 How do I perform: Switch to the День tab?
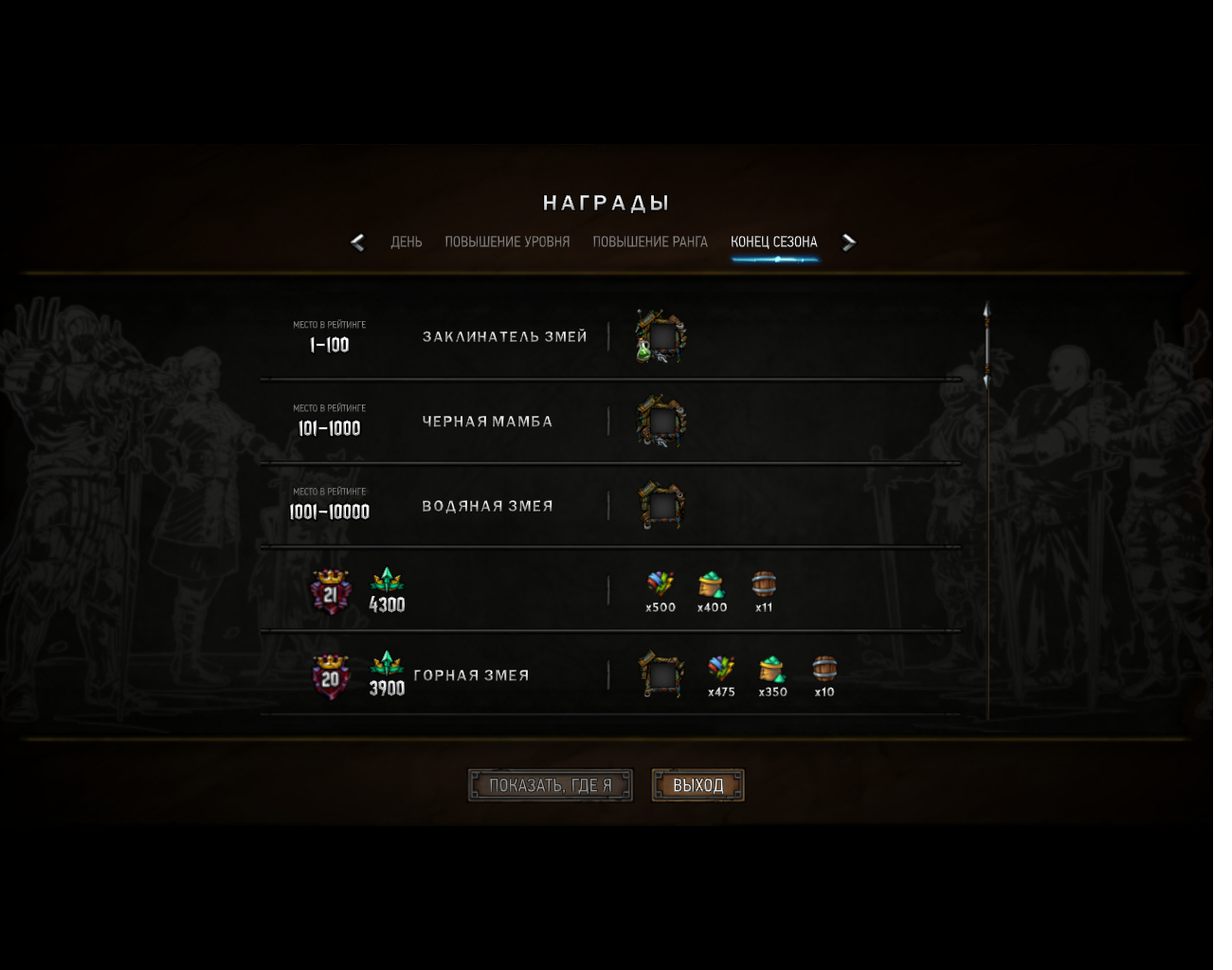point(407,242)
